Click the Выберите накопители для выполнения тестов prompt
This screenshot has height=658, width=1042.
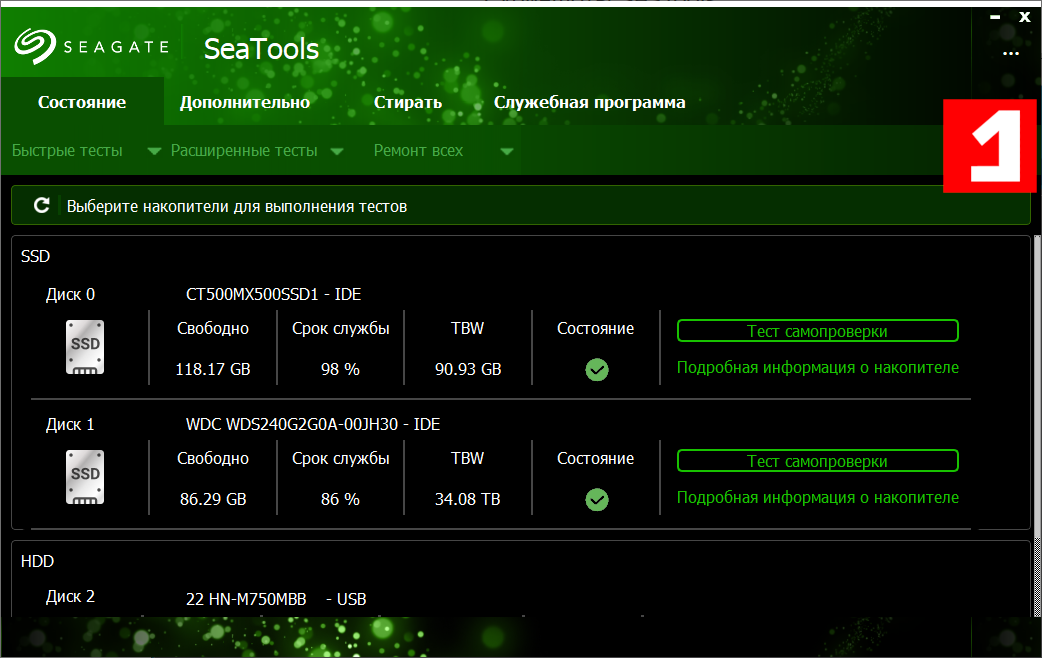pyautogui.click(x=237, y=207)
